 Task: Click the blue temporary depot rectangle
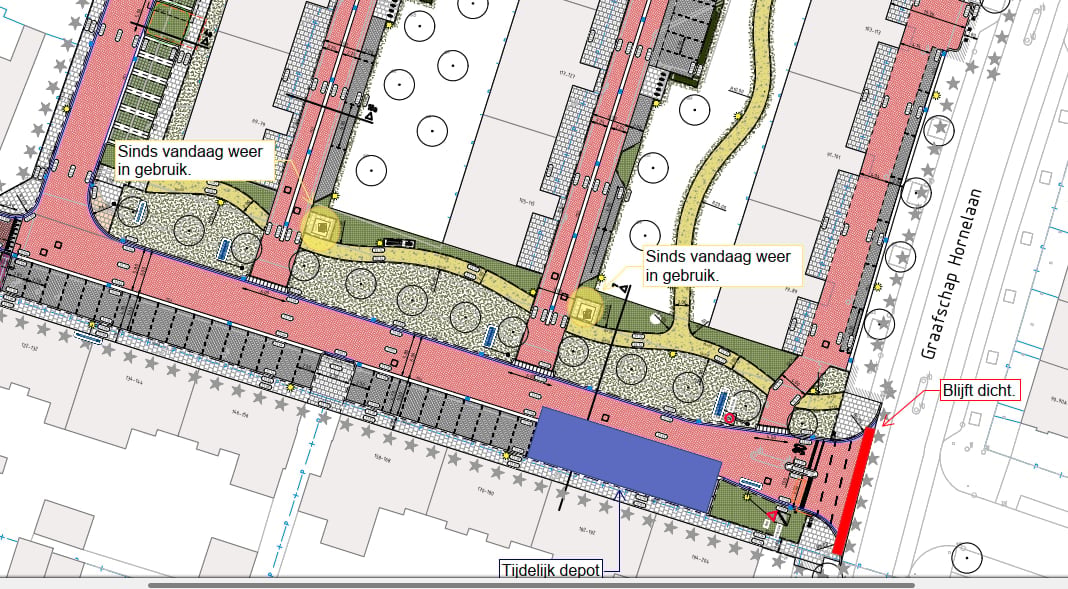[x=624, y=459]
